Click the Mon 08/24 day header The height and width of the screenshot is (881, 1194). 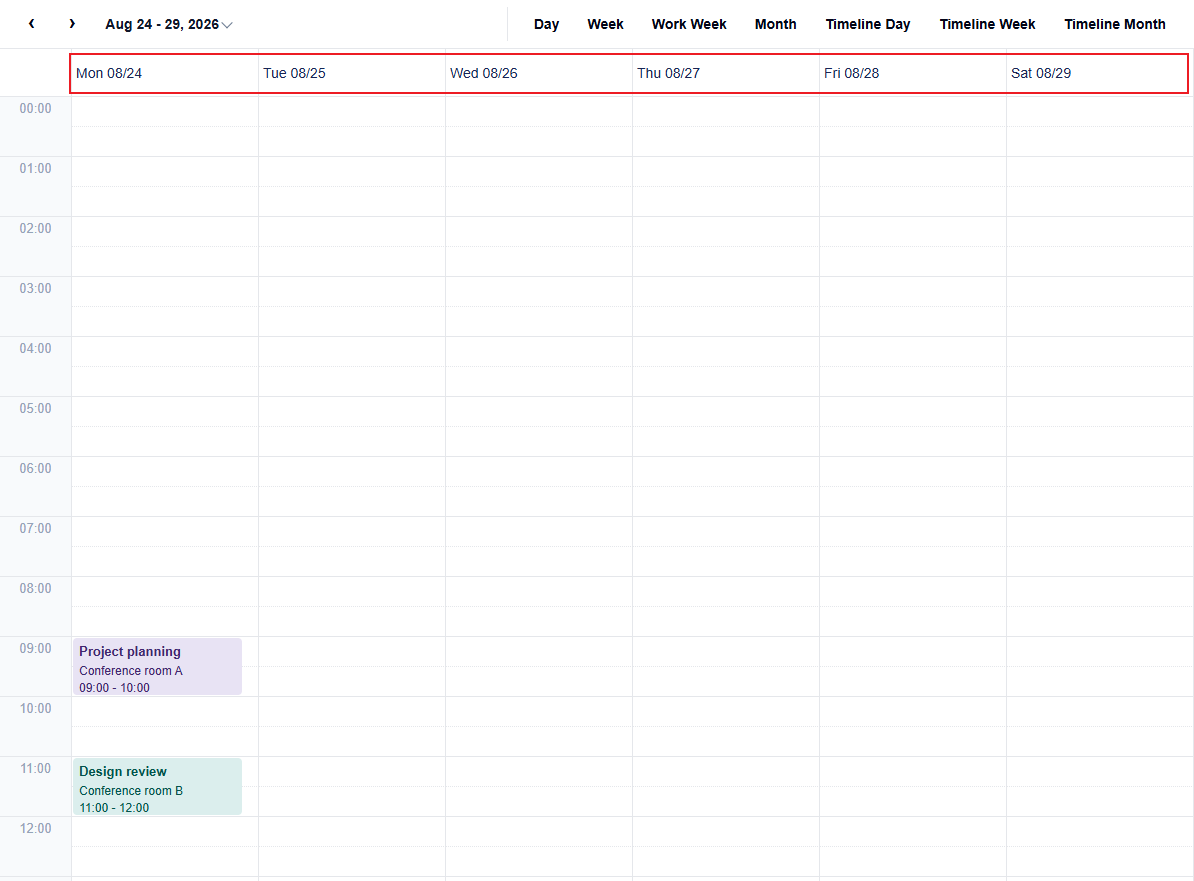(165, 73)
